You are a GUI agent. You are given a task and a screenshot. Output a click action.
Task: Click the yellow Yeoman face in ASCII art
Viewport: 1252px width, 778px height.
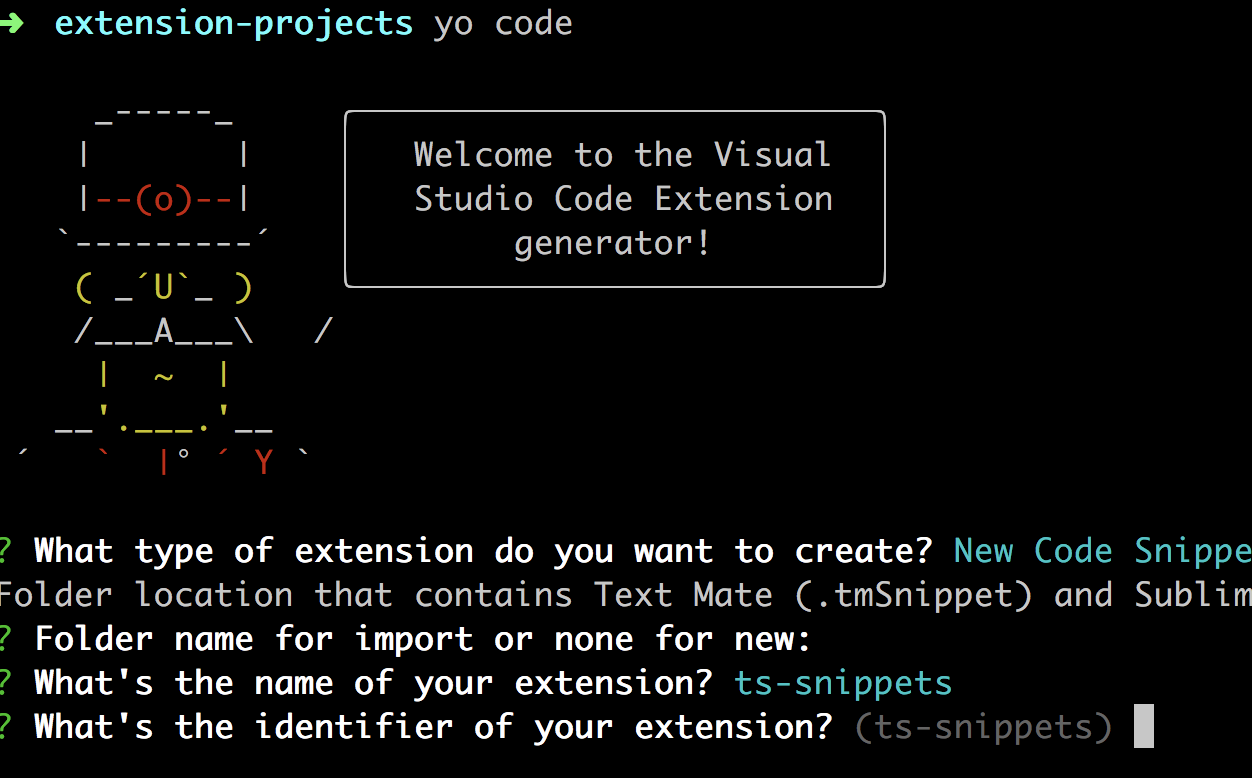164,288
